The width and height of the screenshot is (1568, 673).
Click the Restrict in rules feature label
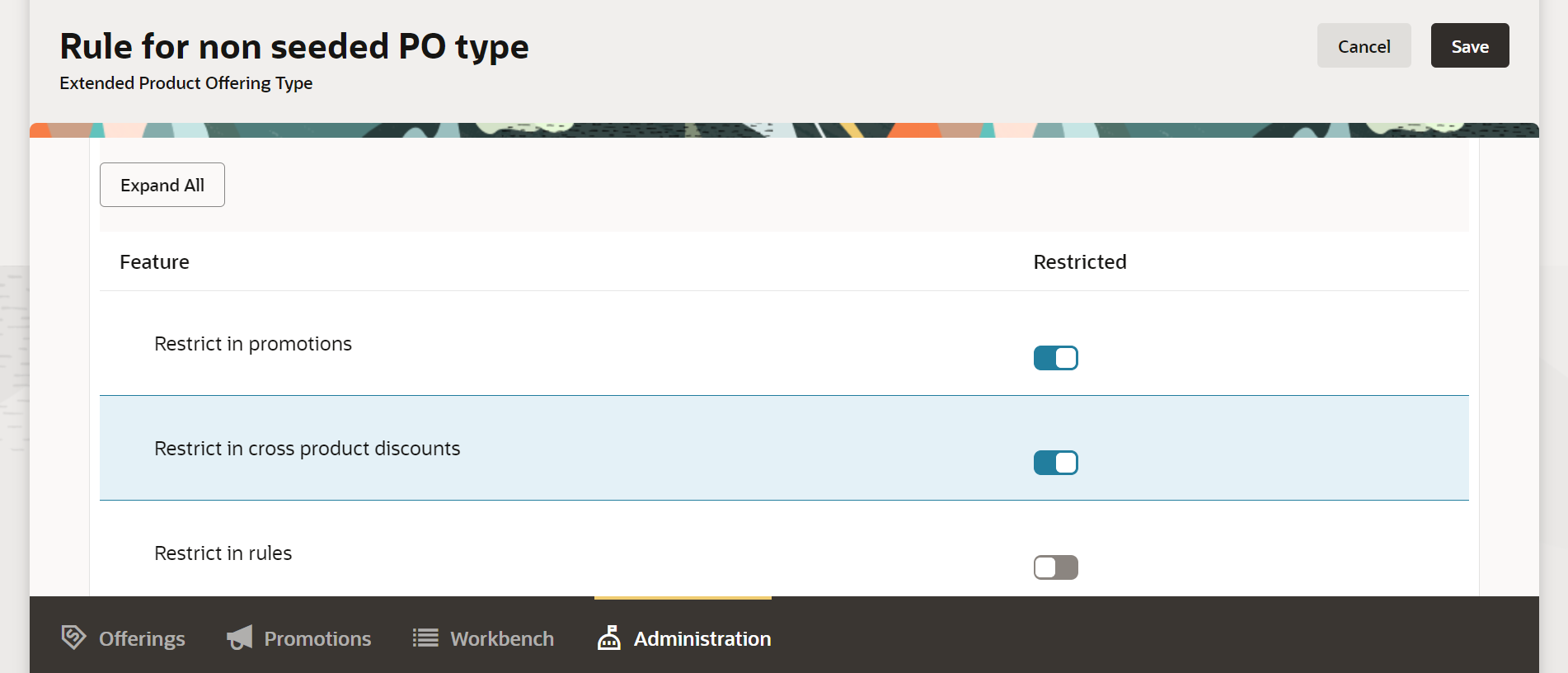click(223, 553)
